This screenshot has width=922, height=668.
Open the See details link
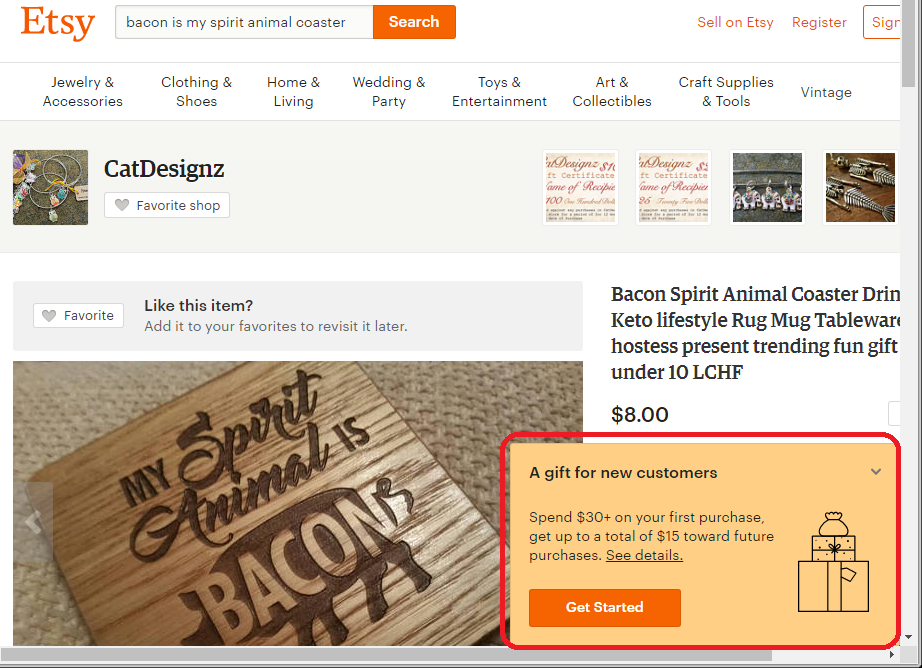click(644, 555)
